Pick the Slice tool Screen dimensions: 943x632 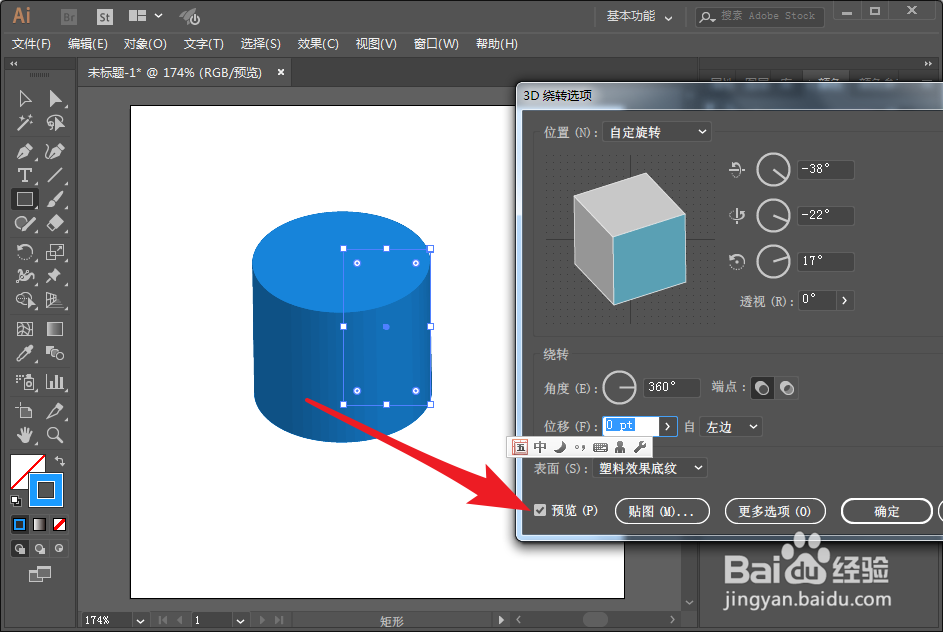[x=55, y=411]
